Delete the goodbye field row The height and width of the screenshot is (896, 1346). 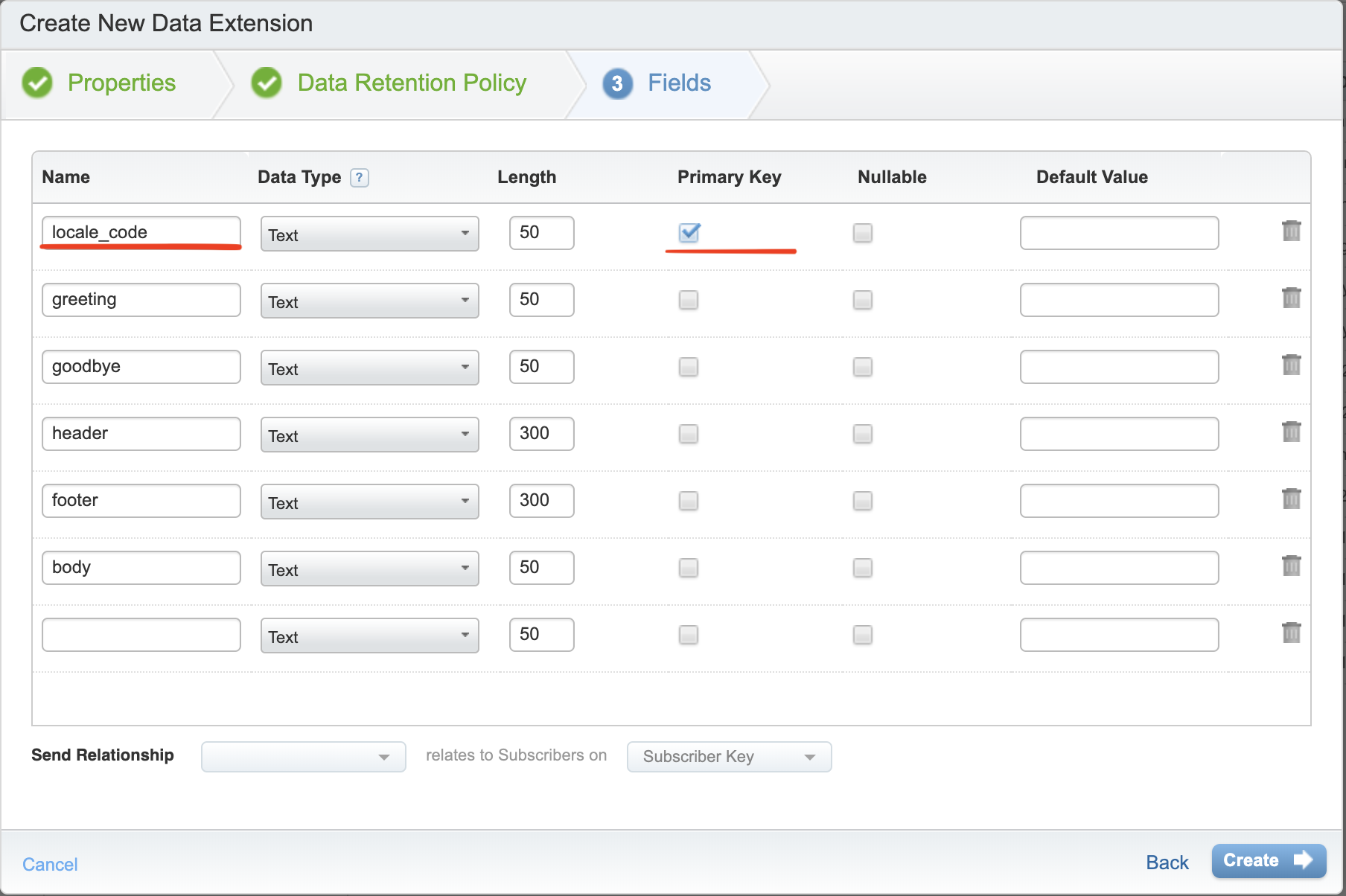pos(1292,365)
